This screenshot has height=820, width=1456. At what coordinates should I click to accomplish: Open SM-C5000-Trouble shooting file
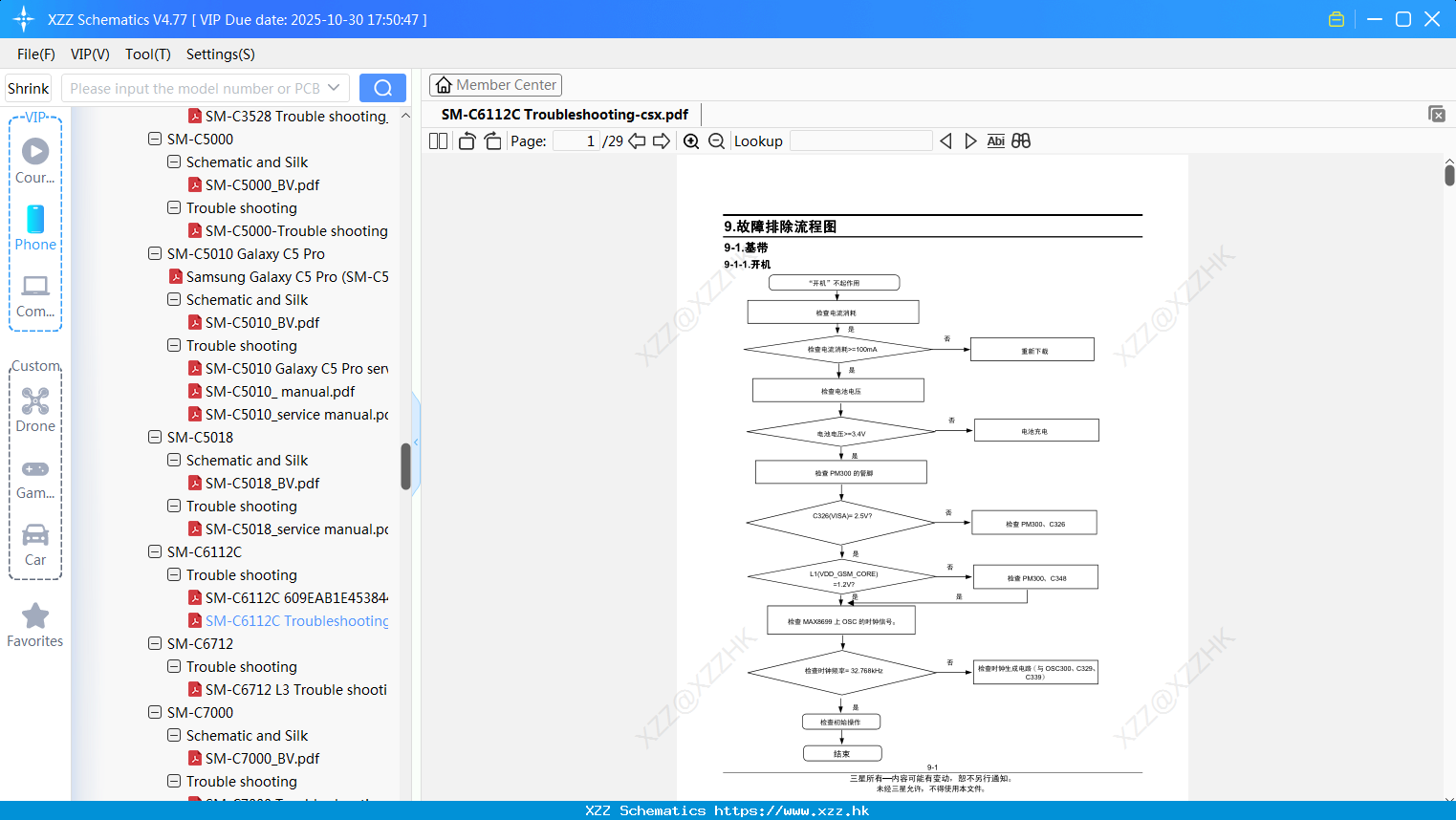click(295, 230)
